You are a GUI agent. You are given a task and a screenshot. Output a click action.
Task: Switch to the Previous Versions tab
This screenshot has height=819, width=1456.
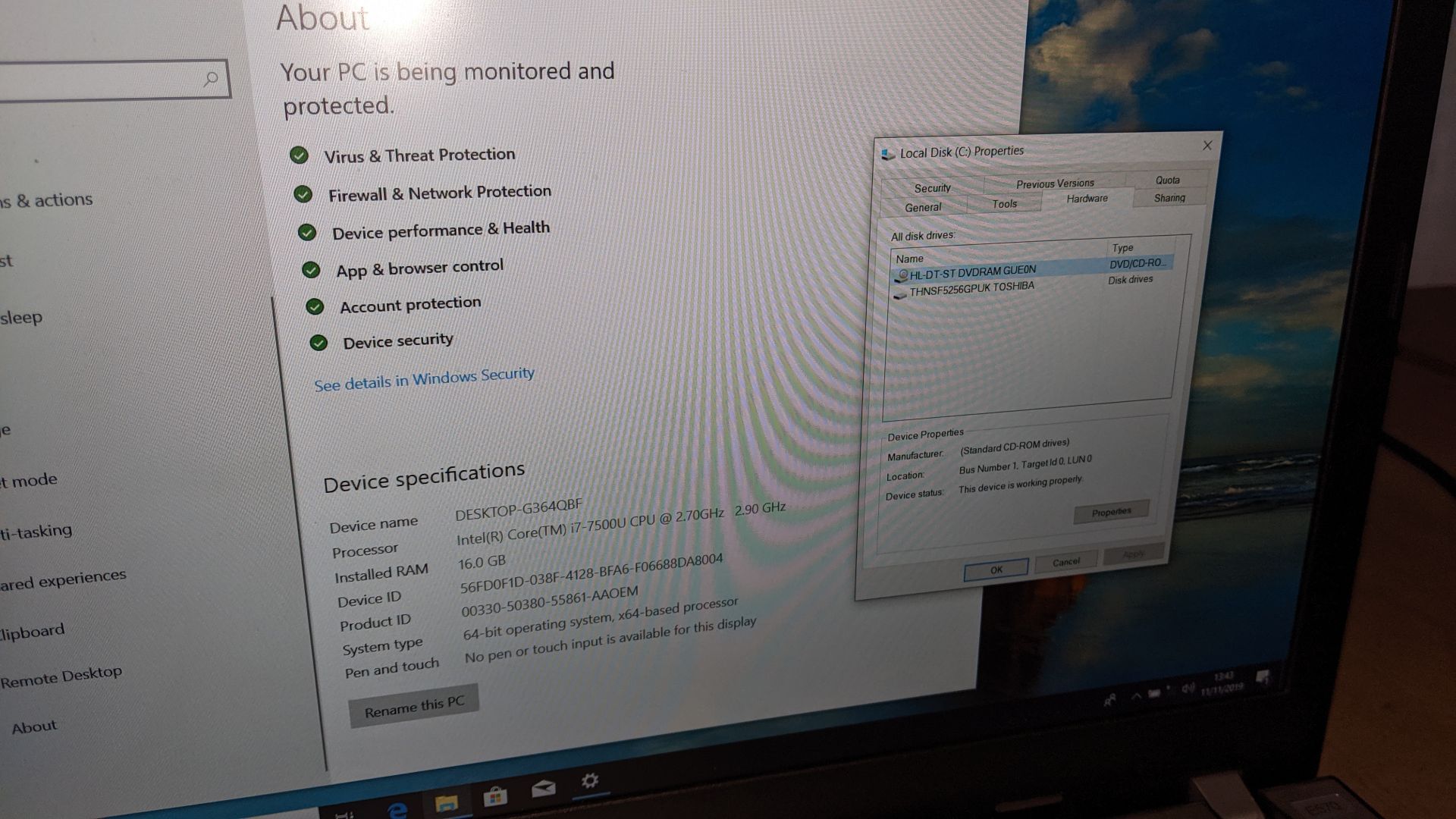pyautogui.click(x=1055, y=184)
